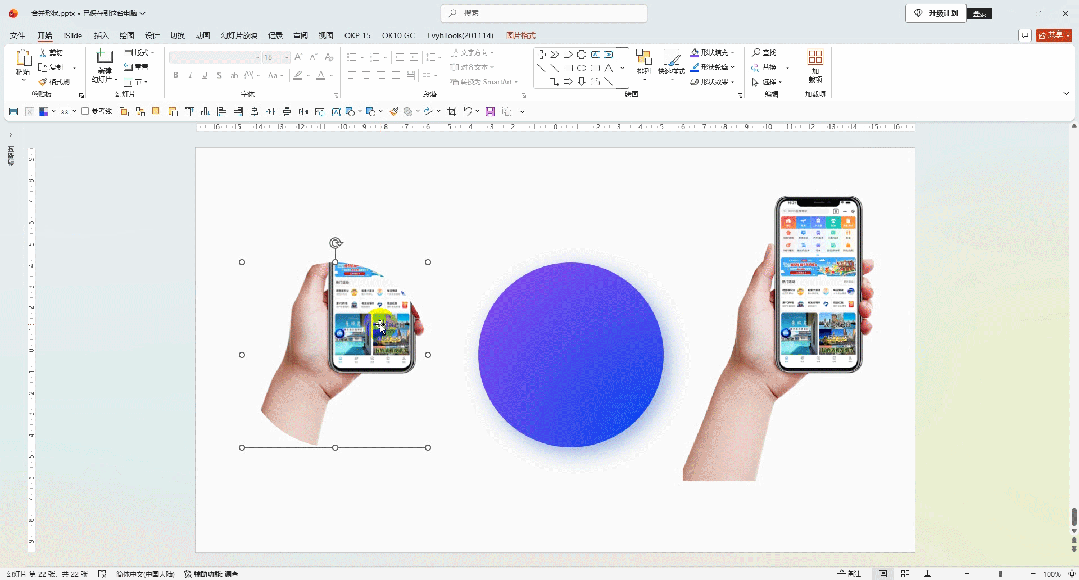
Task: Click the Quick Styles brush icon
Action: (x=672, y=62)
